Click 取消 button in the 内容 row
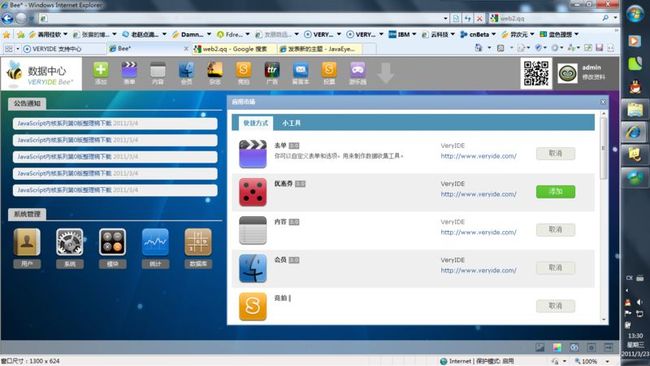The width and height of the screenshot is (650, 366). 555,230
